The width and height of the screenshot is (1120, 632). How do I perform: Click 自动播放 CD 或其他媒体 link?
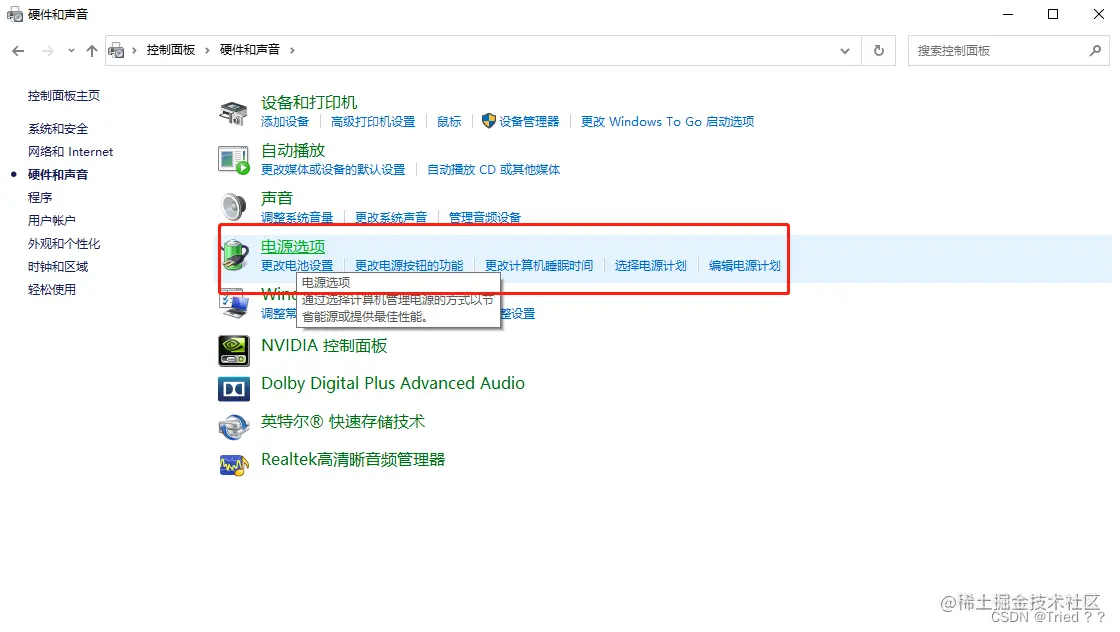(x=494, y=169)
